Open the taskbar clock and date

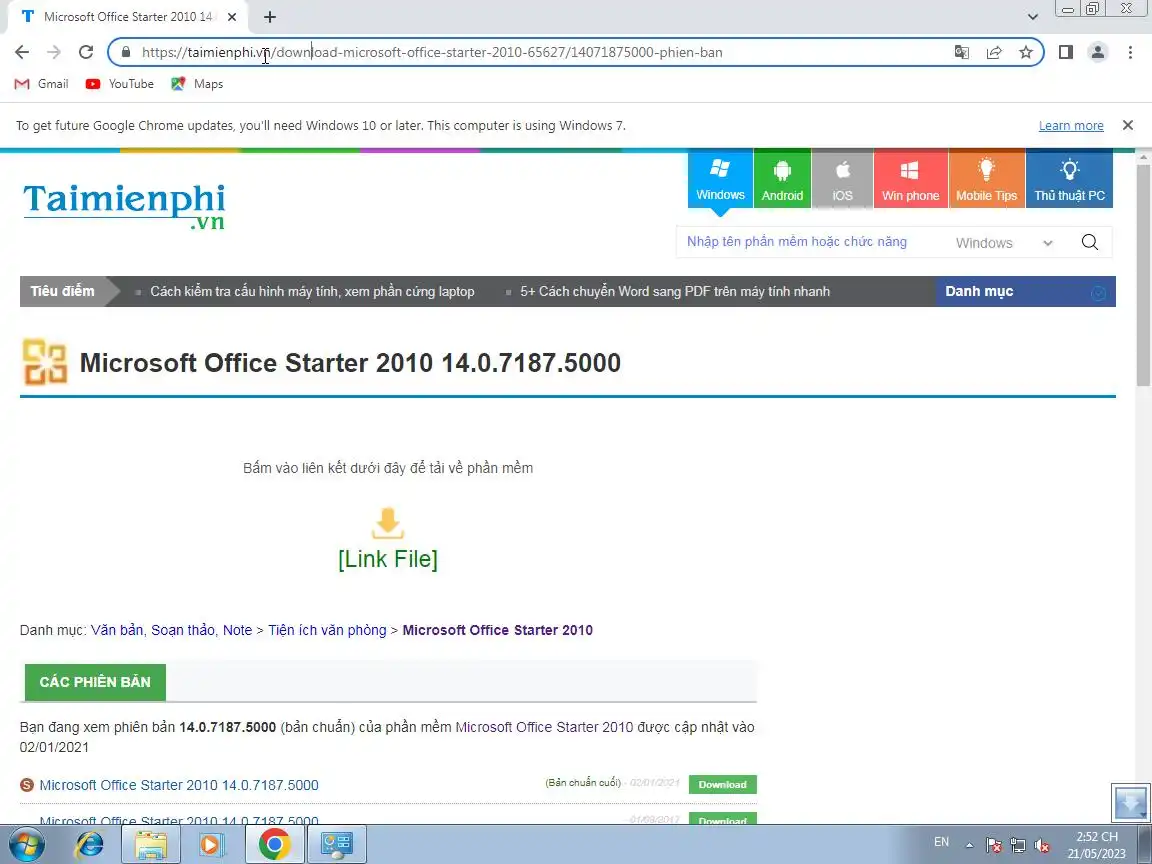click(1097, 845)
